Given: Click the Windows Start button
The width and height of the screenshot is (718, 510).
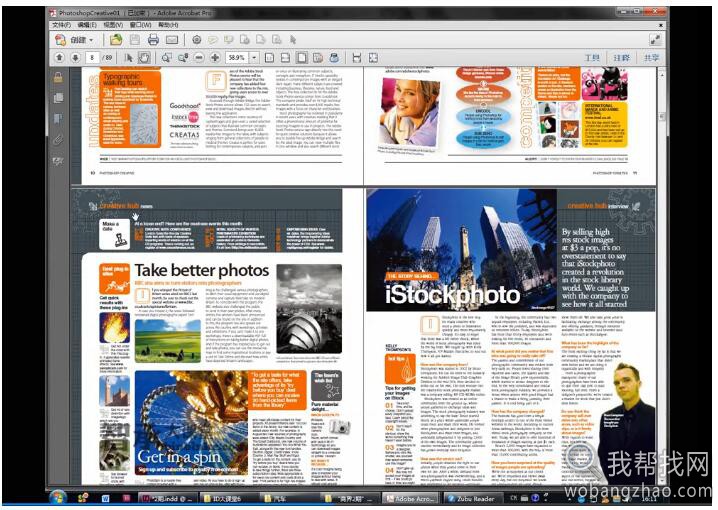Looking at the screenshot, I should pos(58,498).
